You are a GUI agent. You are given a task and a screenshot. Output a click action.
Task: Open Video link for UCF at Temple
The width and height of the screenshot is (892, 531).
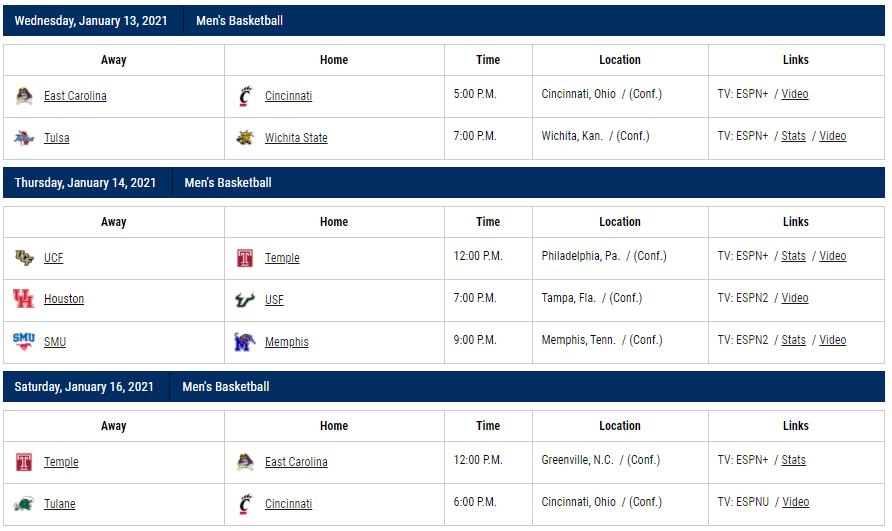coord(833,256)
